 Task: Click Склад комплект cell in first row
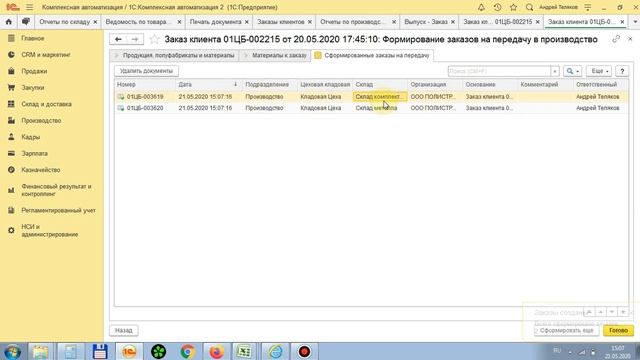coord(380,97)
